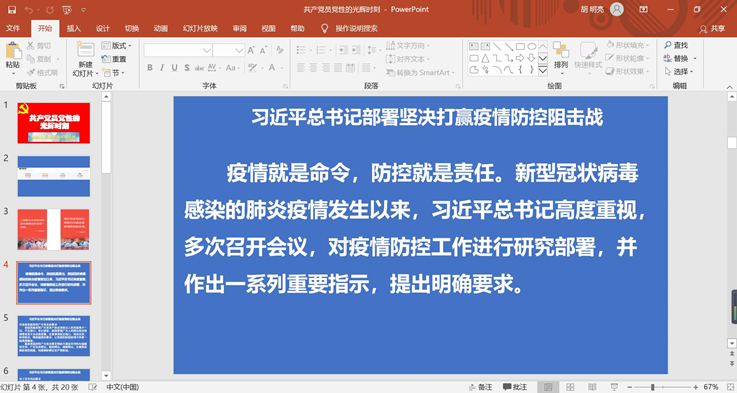Toggle Italic formatting button
This screenshot has height=393, width=737.
coord(162,68)
